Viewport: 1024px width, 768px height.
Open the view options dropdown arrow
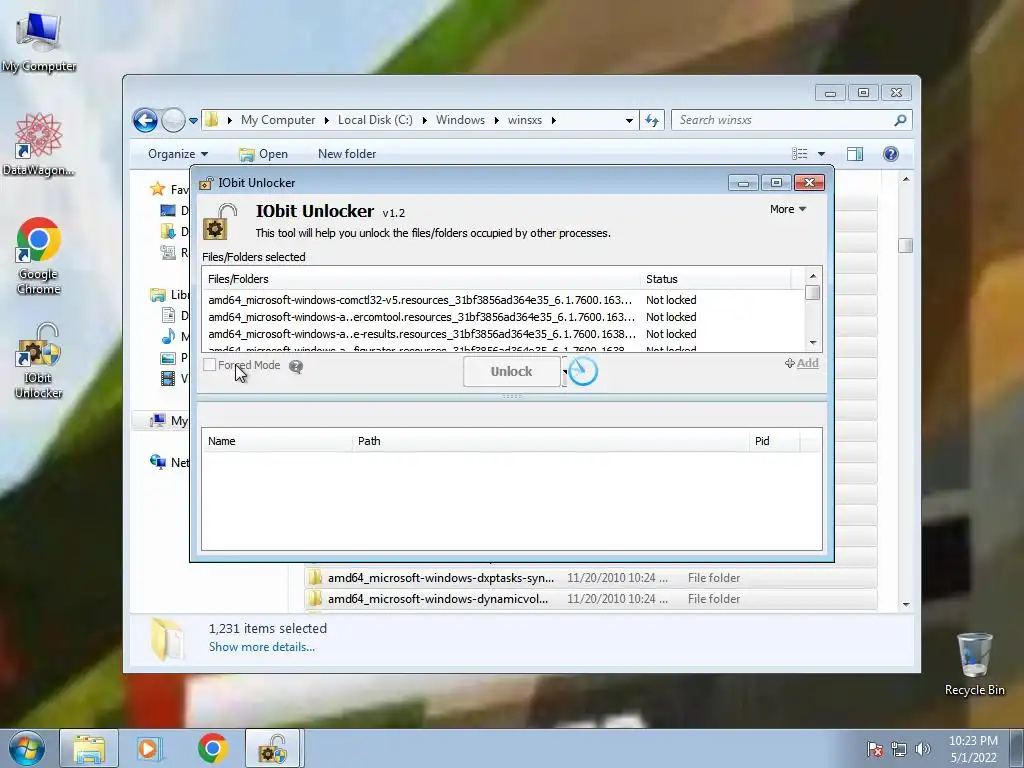coord(821,154)
